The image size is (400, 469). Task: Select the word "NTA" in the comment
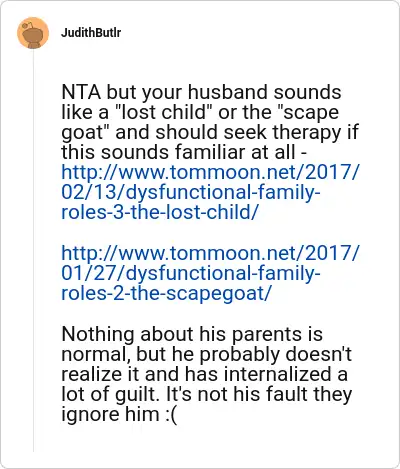81,92
